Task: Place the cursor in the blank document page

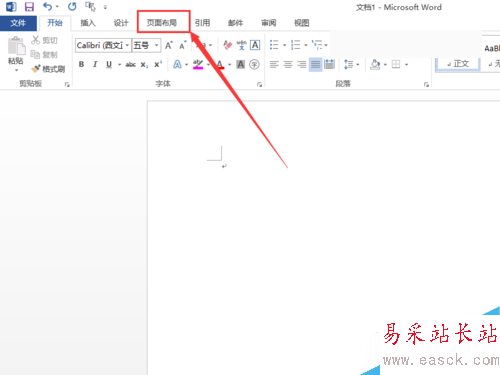Action: (323, 237)
